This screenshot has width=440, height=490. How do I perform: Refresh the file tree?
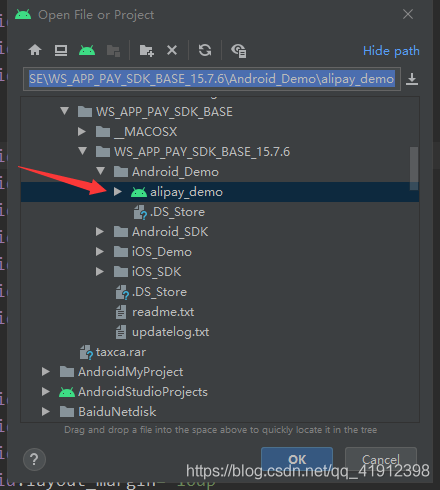point(205,50)
